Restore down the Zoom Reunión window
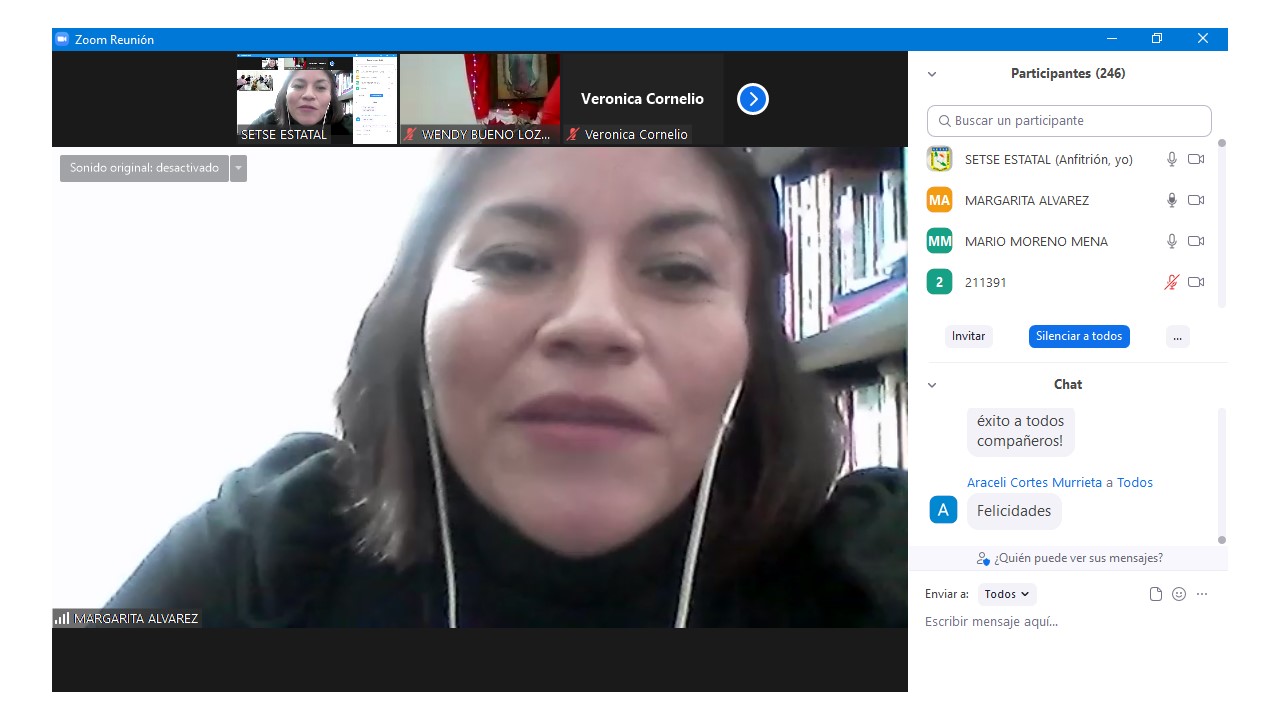1280x720 pixels. [1157, 39]
